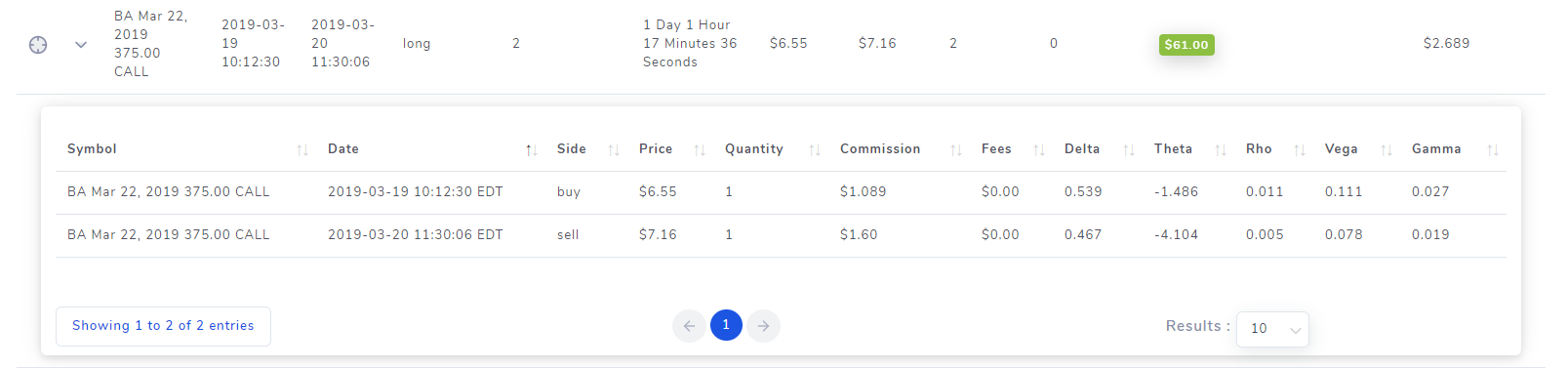Go to previous page arrow
1568x368 pixels.
click(x=689, y=326)
